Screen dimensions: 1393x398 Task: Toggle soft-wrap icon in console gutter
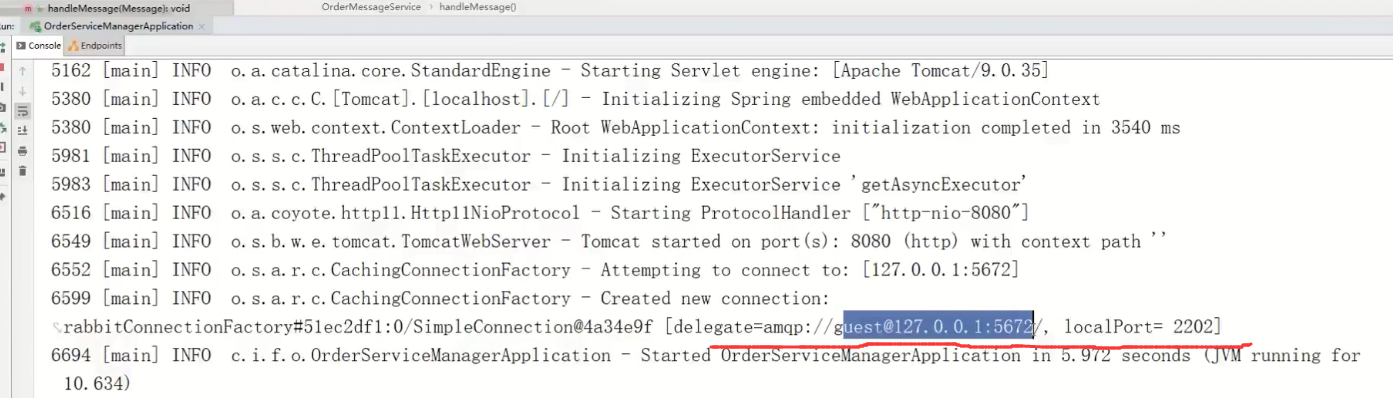22,111
